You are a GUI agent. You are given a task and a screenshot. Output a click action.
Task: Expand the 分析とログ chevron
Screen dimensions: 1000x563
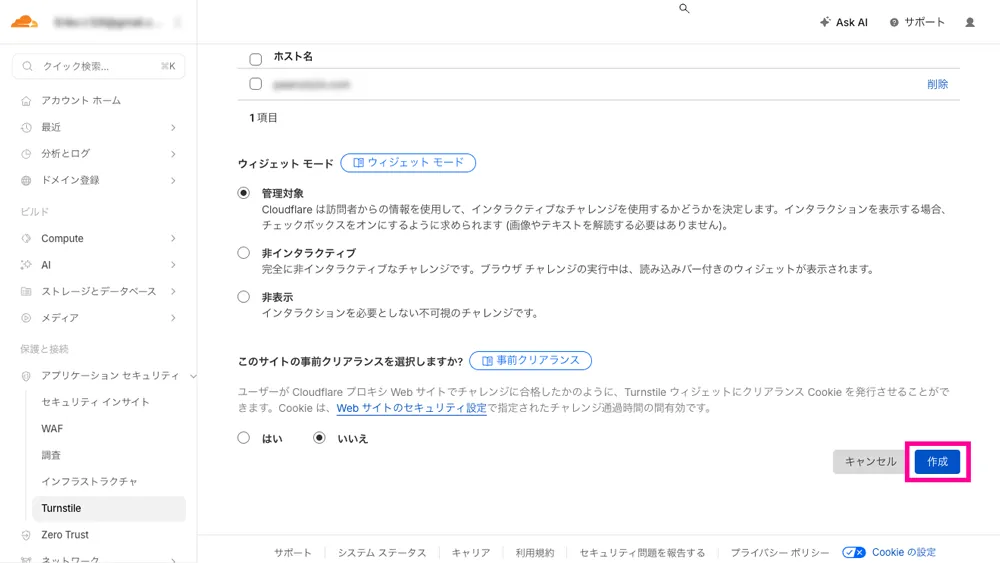[173, 154]
